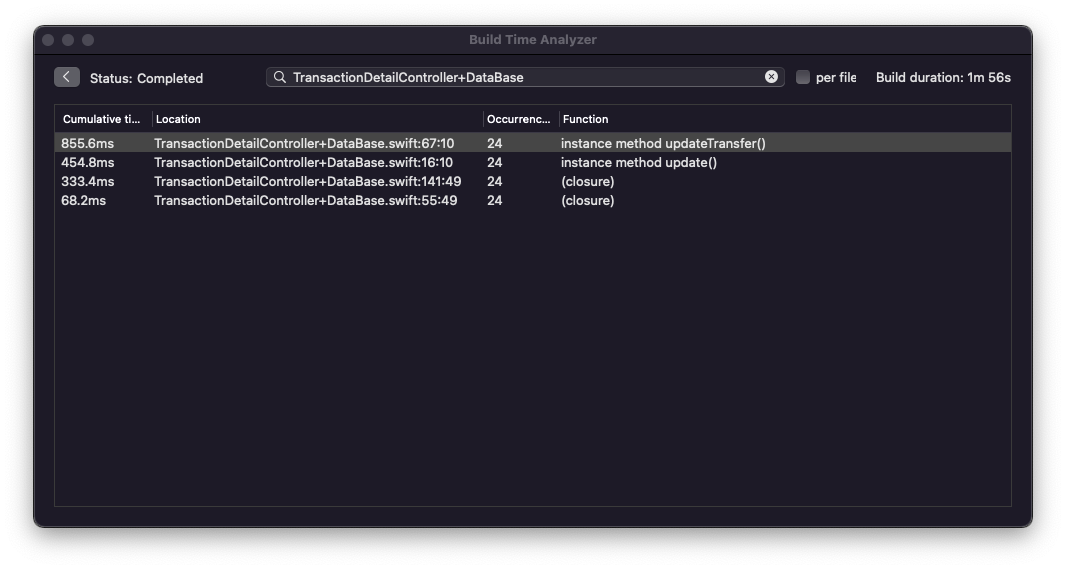This screenshot has width=1066, height=569.
Task: Close the Build Time Analyzer window
Action: coord(48,40)
